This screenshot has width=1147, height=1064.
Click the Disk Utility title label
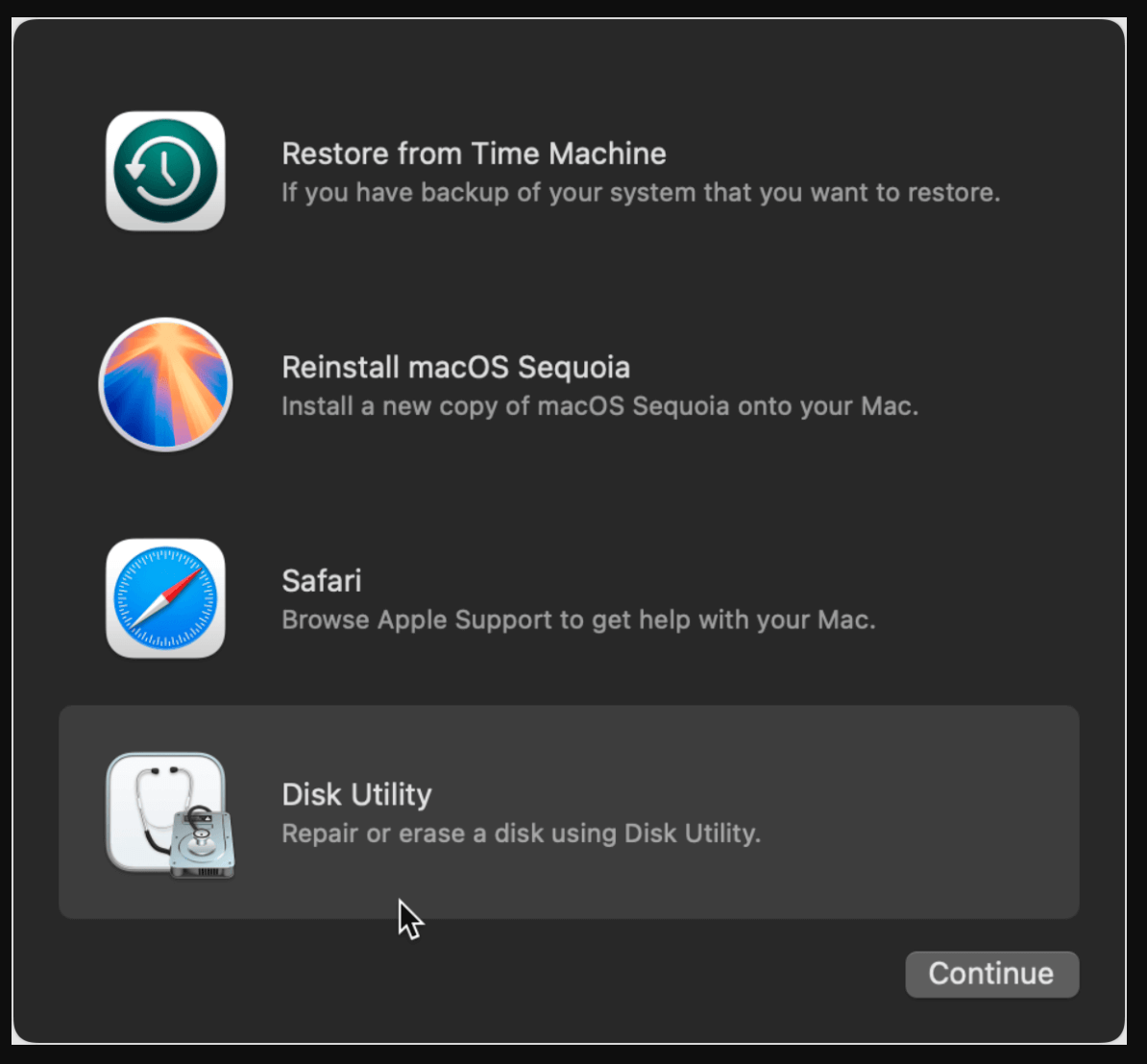pos(356,794)
